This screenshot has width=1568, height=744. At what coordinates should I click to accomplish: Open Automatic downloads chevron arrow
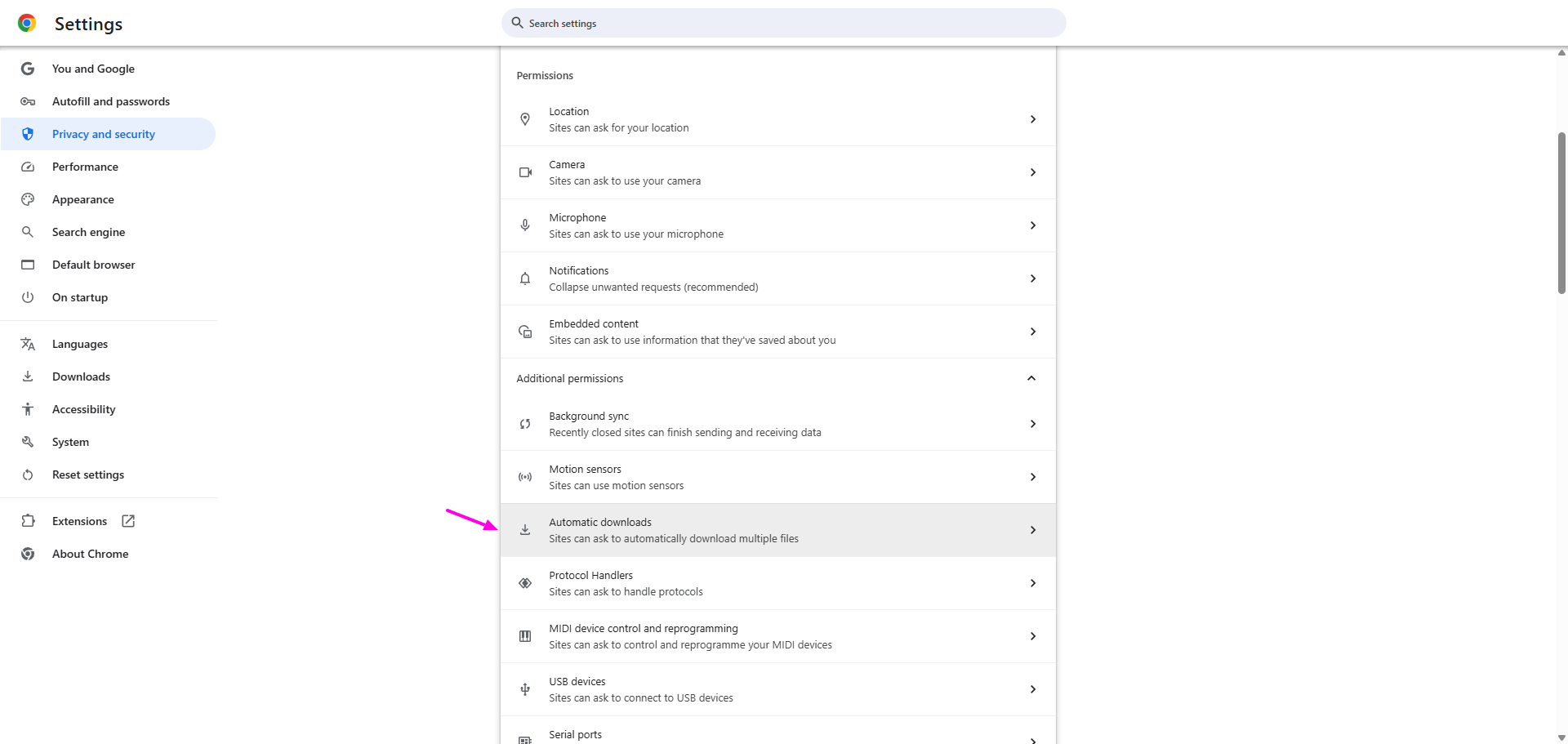tap(1033, 530)
